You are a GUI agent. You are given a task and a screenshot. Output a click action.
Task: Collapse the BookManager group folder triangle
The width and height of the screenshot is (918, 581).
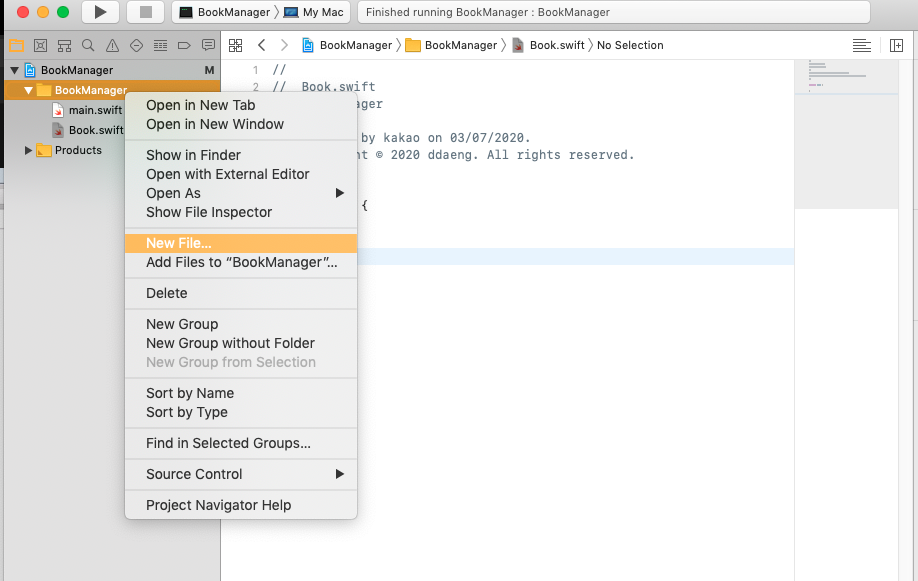pyautogui.click(x=28, y=90)
